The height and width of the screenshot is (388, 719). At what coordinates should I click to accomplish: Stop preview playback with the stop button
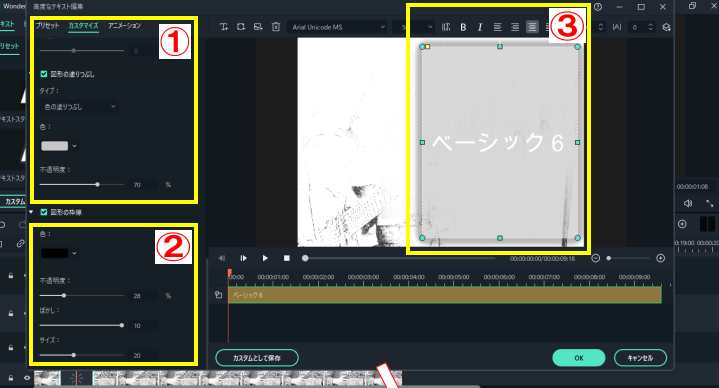pos(287,258)
